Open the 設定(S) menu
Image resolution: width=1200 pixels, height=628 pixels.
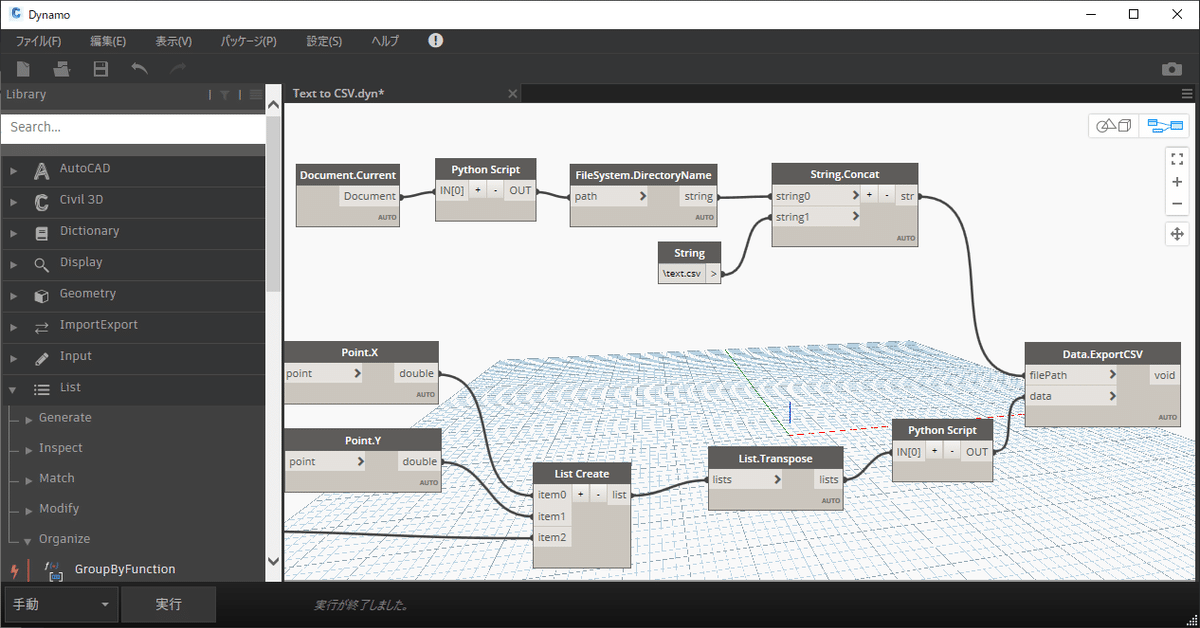tap(324, 41)
